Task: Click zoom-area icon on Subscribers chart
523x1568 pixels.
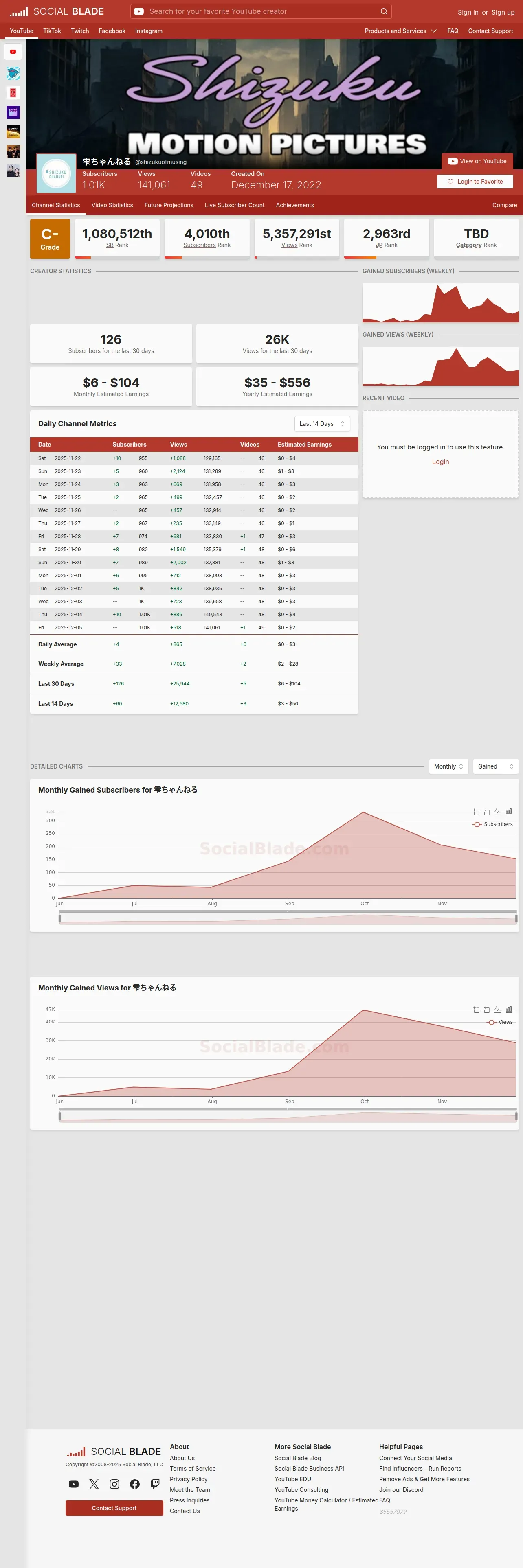Action: tap(476, 812)
